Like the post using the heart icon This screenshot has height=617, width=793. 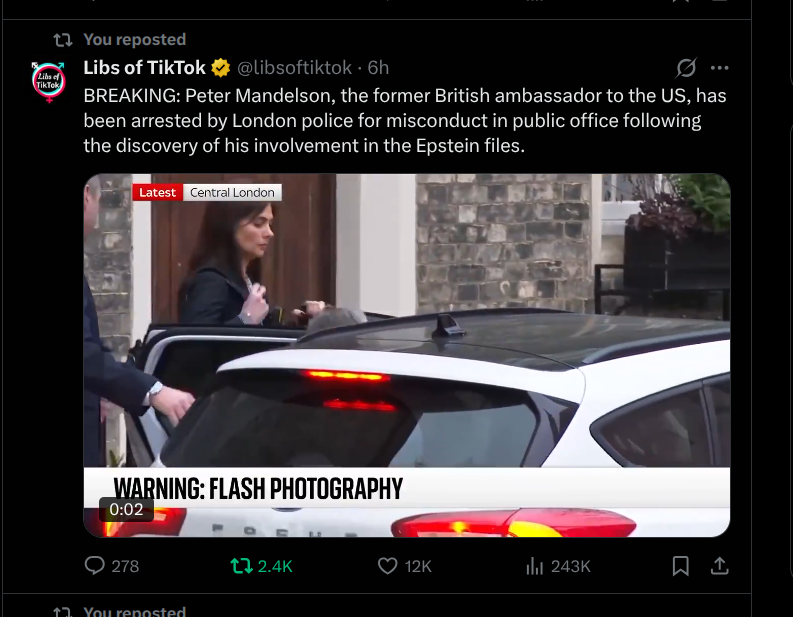(388, 566)
